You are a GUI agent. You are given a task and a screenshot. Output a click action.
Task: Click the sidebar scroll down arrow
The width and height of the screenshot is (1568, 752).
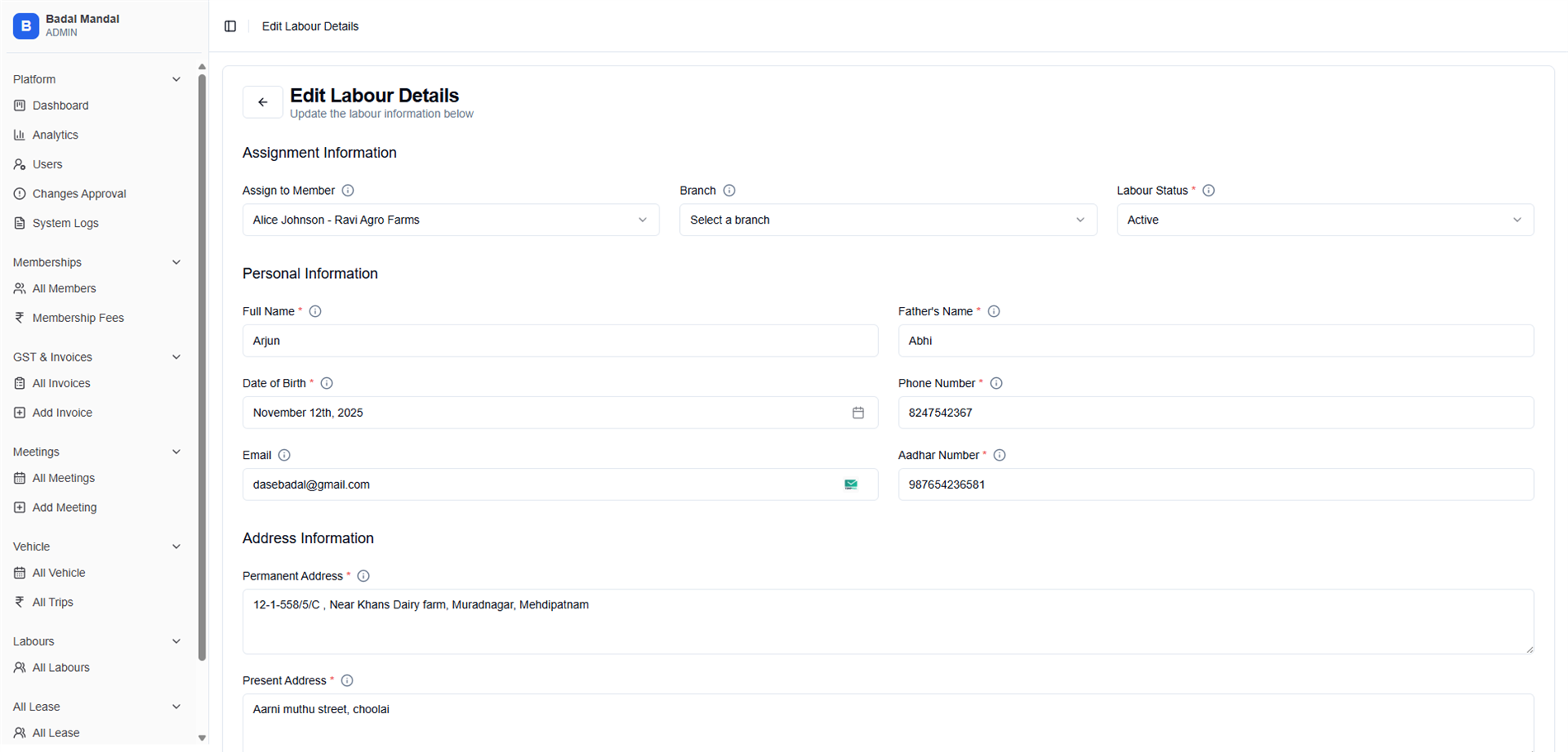pos(202,738)
